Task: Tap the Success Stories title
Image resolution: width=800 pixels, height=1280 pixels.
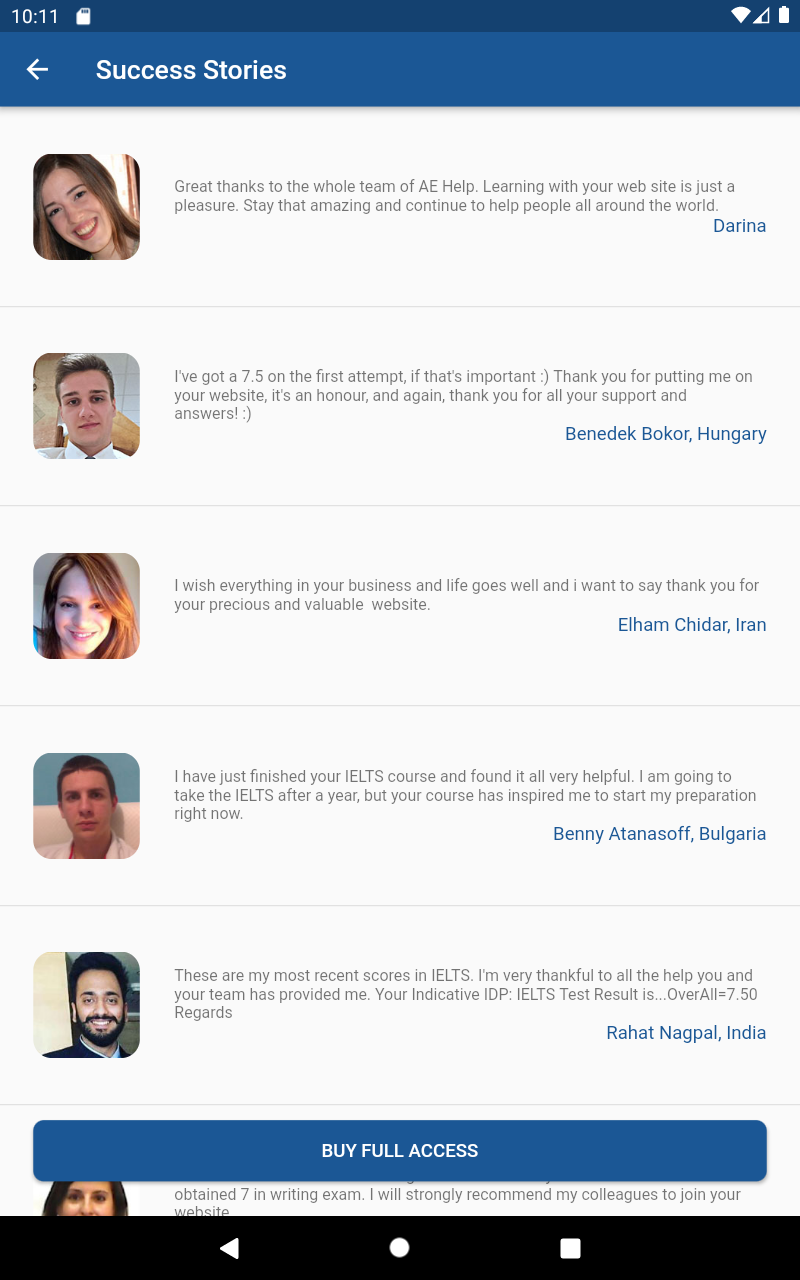Action: click(190, 69)
